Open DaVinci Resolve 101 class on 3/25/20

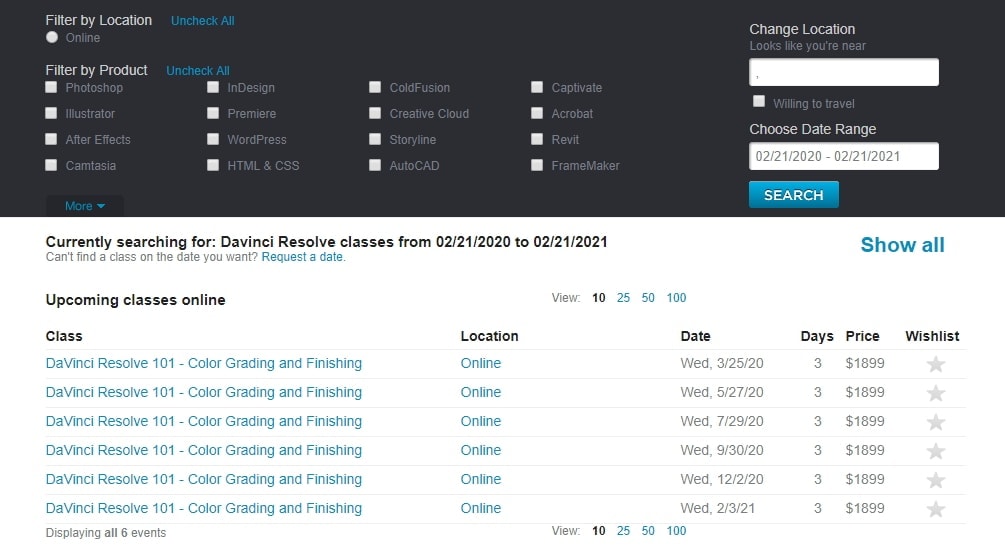click(x=204, y=364)
